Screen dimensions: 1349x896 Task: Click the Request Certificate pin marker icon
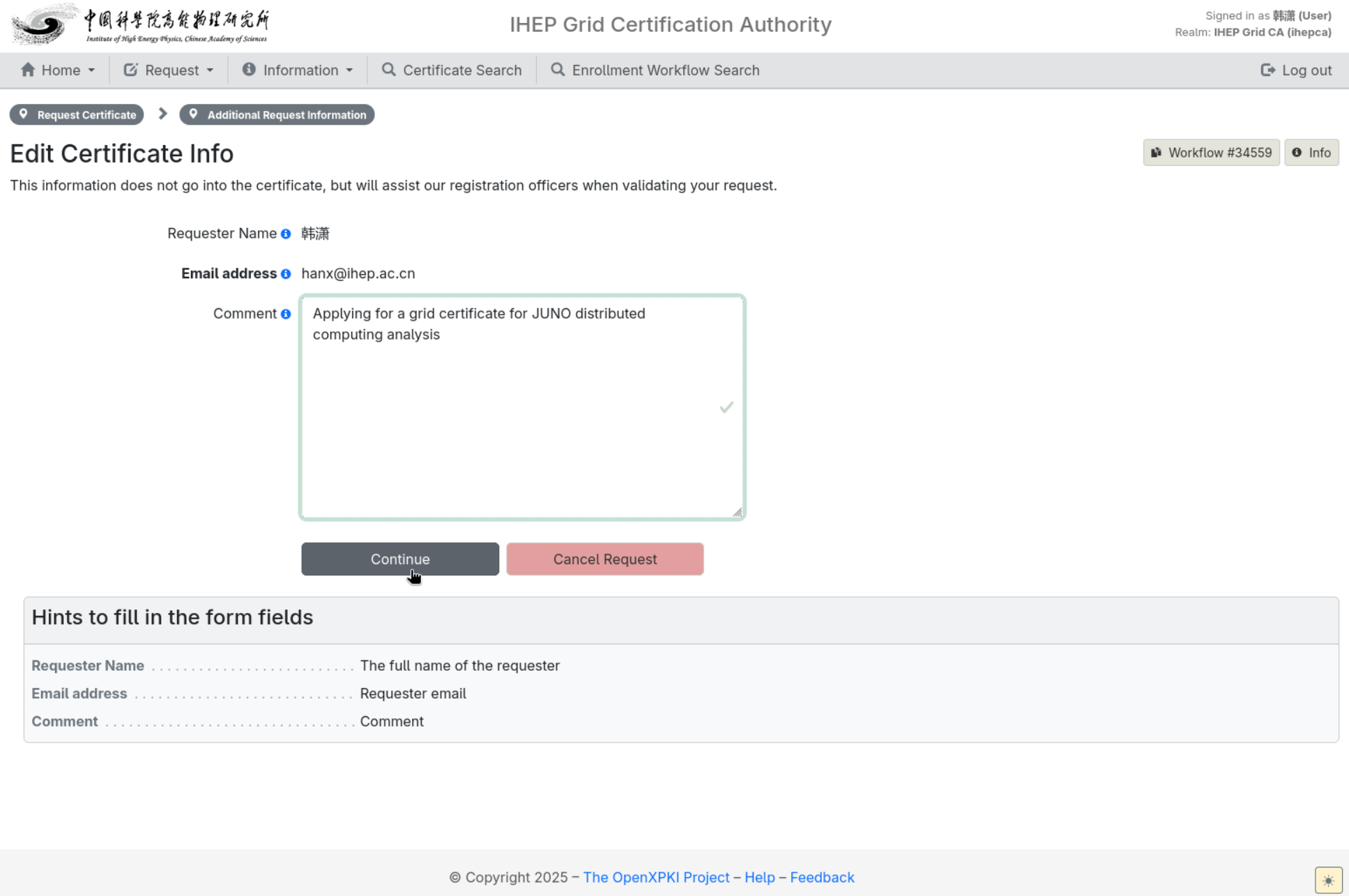pyautogui.click(x=24, y=114)
